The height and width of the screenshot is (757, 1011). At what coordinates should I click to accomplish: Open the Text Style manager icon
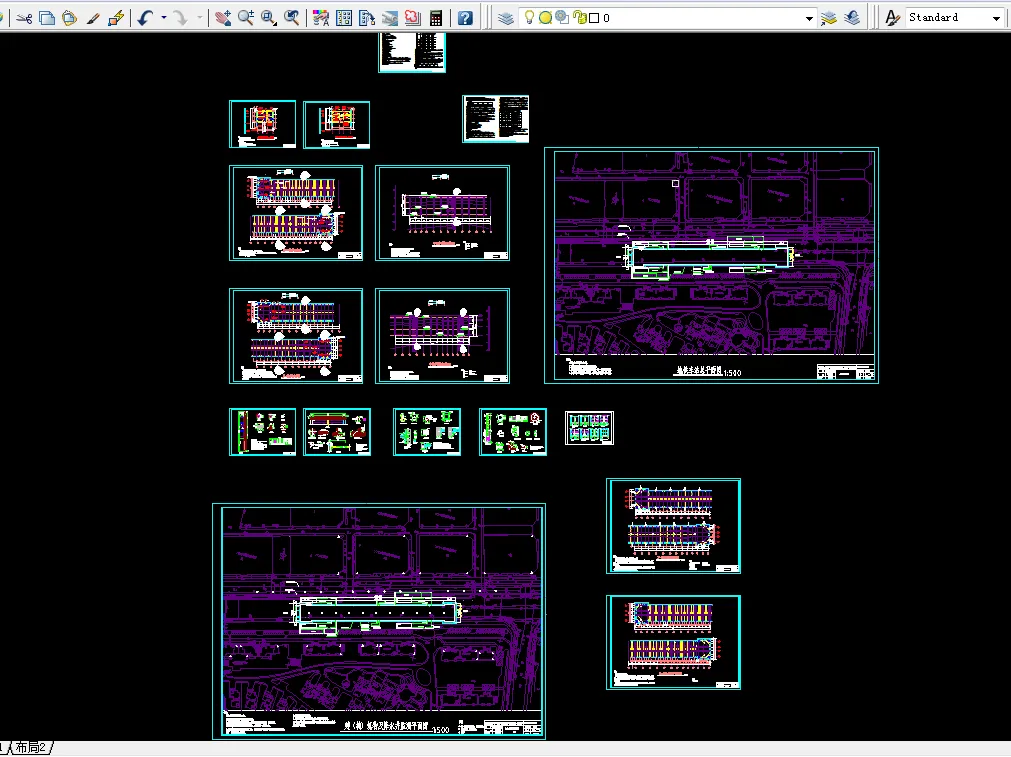point(892,18)
